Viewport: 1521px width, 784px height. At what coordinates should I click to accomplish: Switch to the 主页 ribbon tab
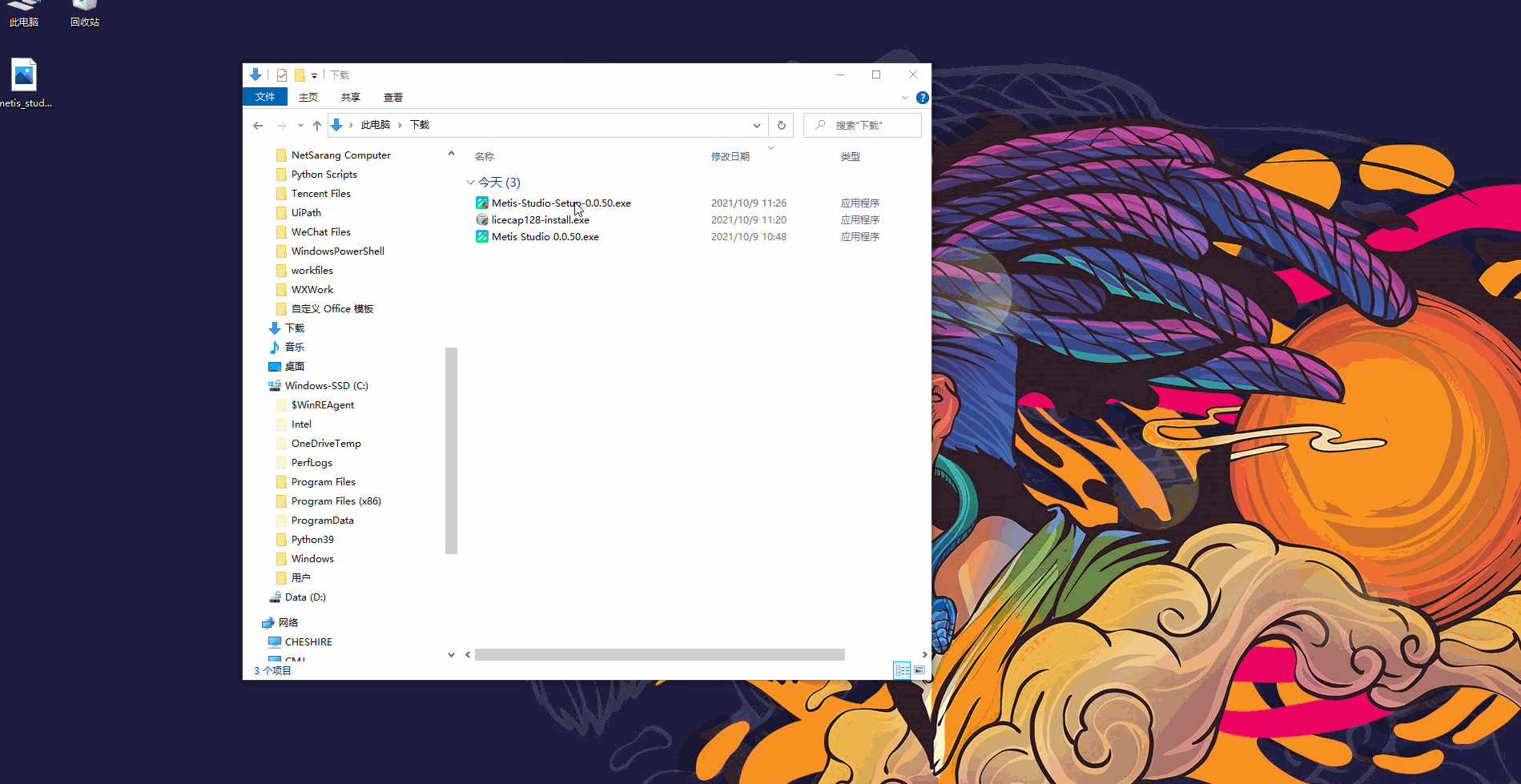[x=308, y=97]
